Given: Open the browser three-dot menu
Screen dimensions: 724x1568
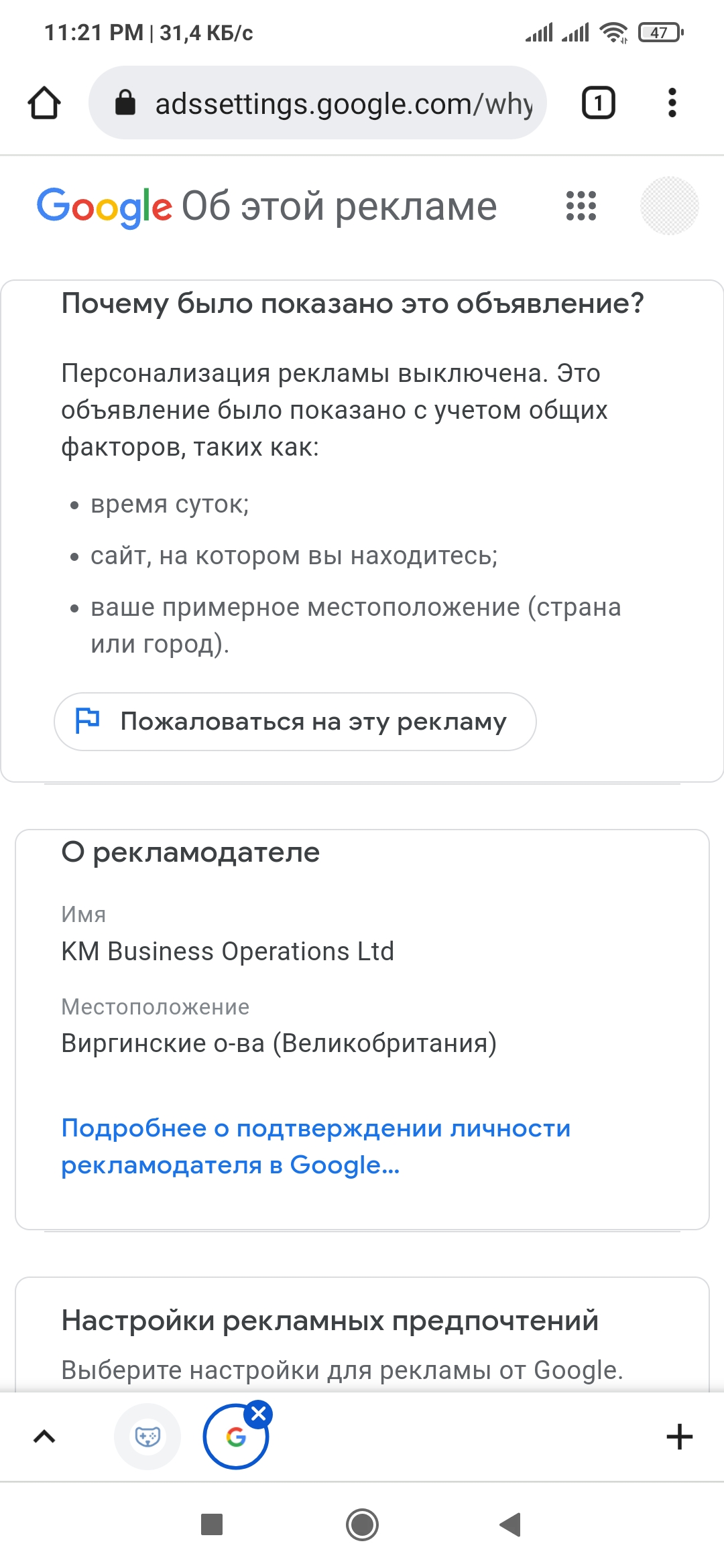Looking at the screenshot, I should coord(672,103).
